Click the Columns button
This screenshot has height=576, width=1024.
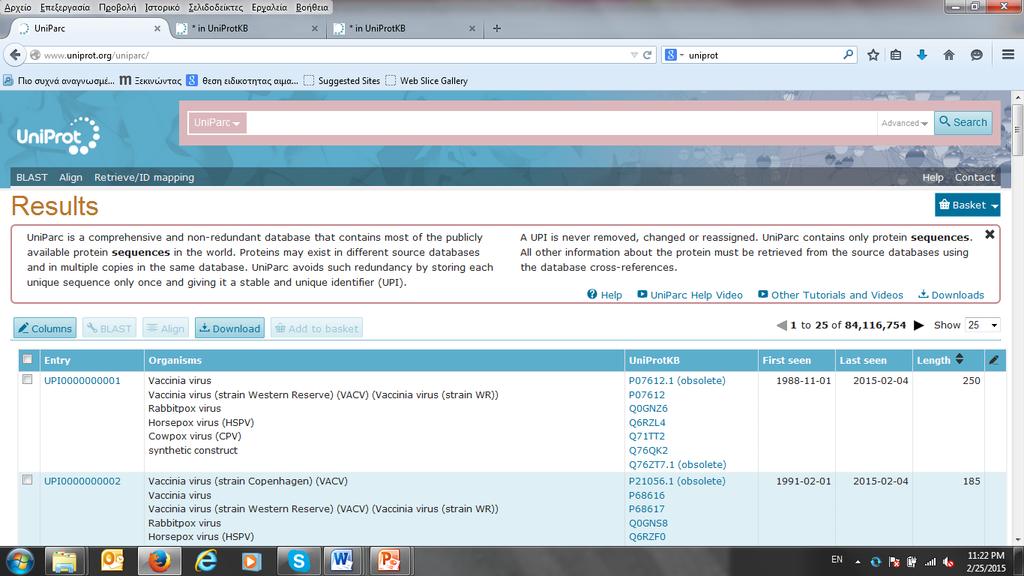(45, 328)
